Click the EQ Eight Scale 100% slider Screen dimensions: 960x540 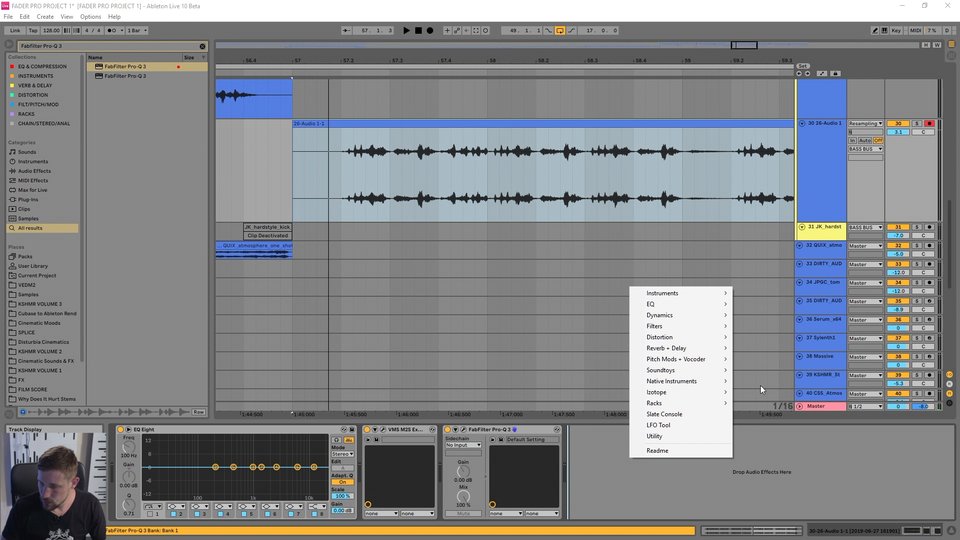pos(342,496)
